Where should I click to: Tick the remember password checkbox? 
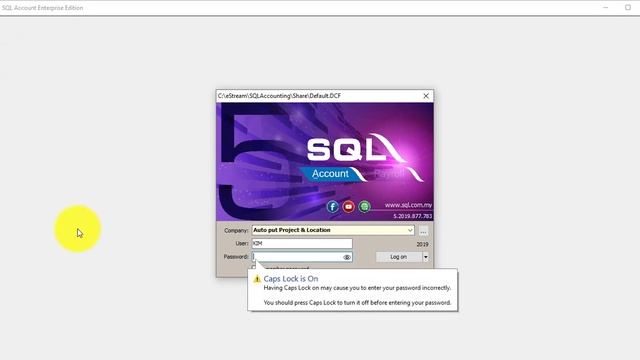tap(254, 267)
